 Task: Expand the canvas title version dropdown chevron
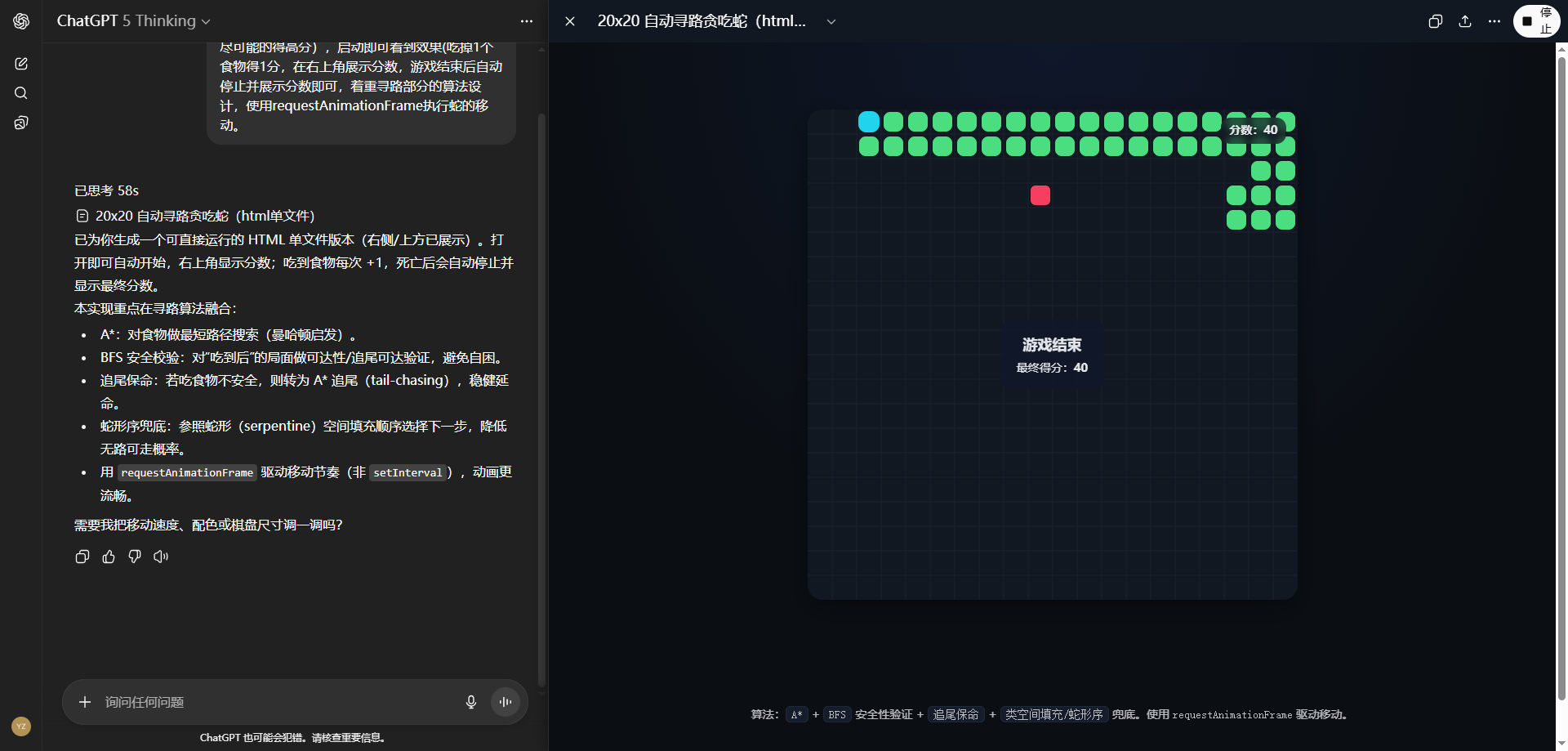pos(831,21)
